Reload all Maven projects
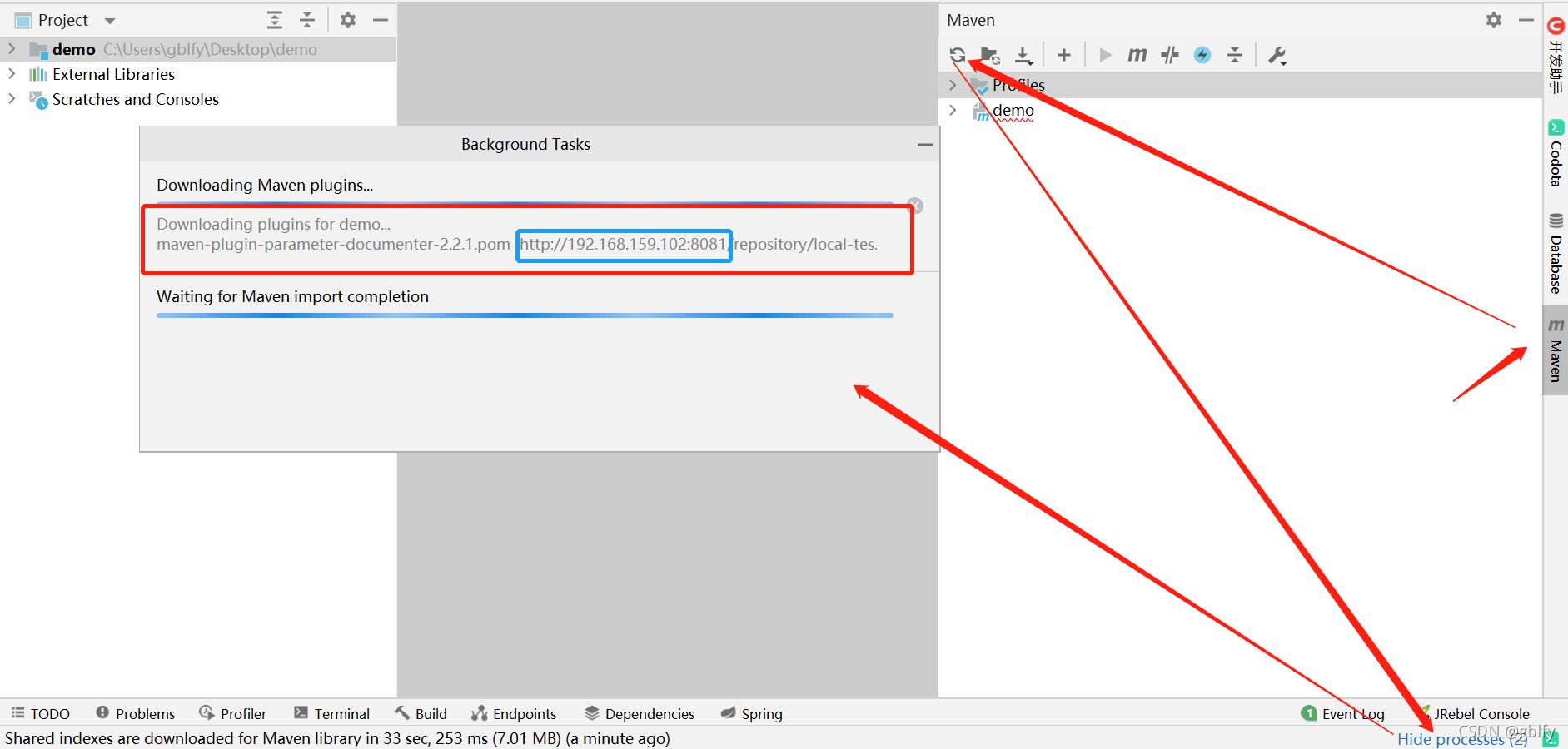This screenshot has height=749, width=1568. click(x=958, y=55)
